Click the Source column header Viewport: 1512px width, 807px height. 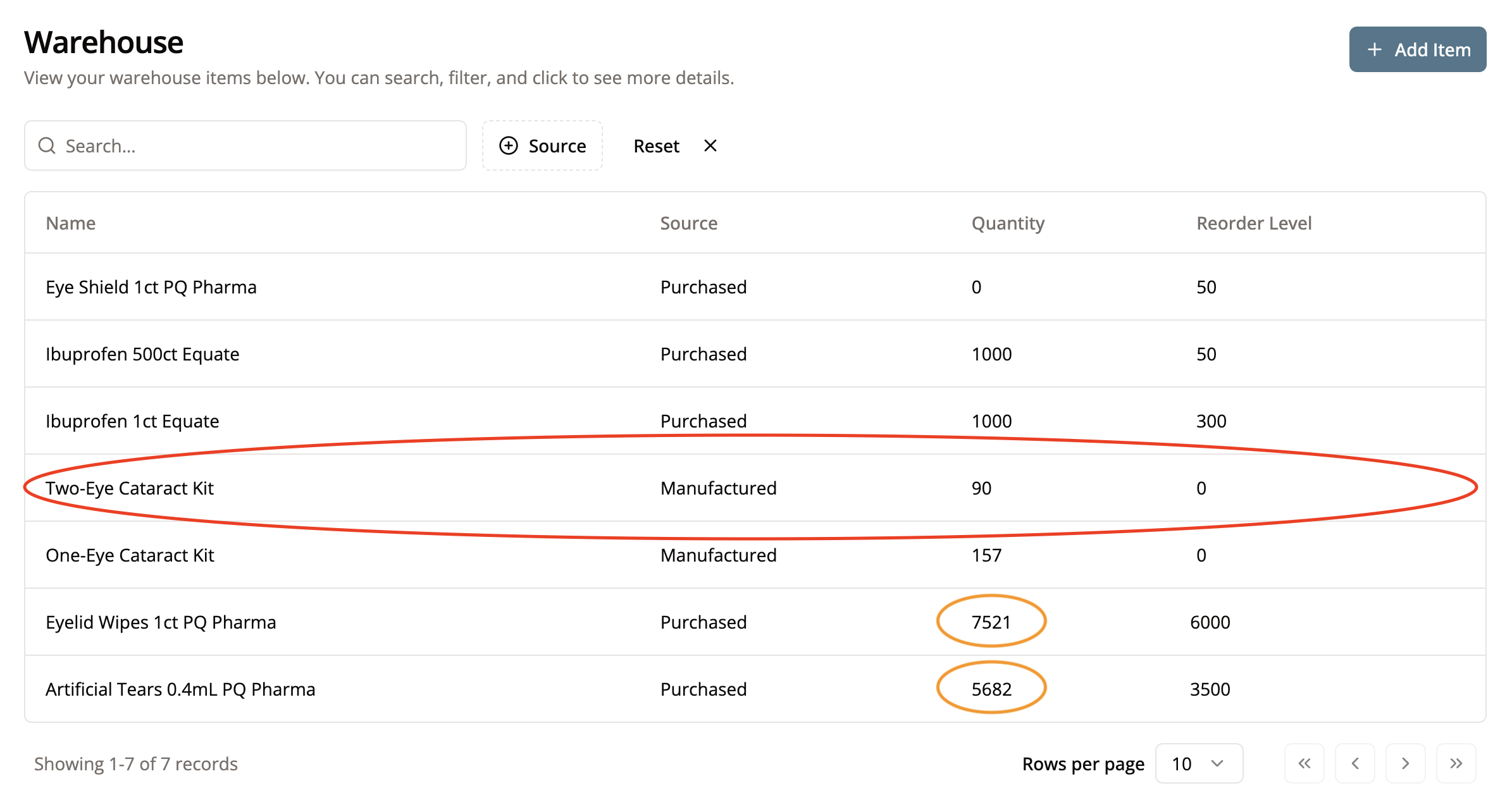(688, 223)
